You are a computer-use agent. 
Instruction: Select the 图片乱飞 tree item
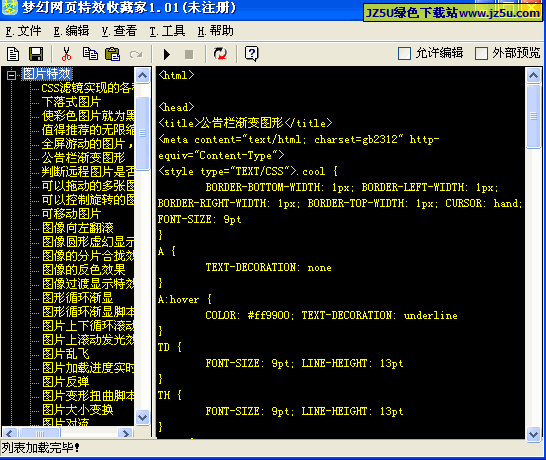(x=65, y=353)
